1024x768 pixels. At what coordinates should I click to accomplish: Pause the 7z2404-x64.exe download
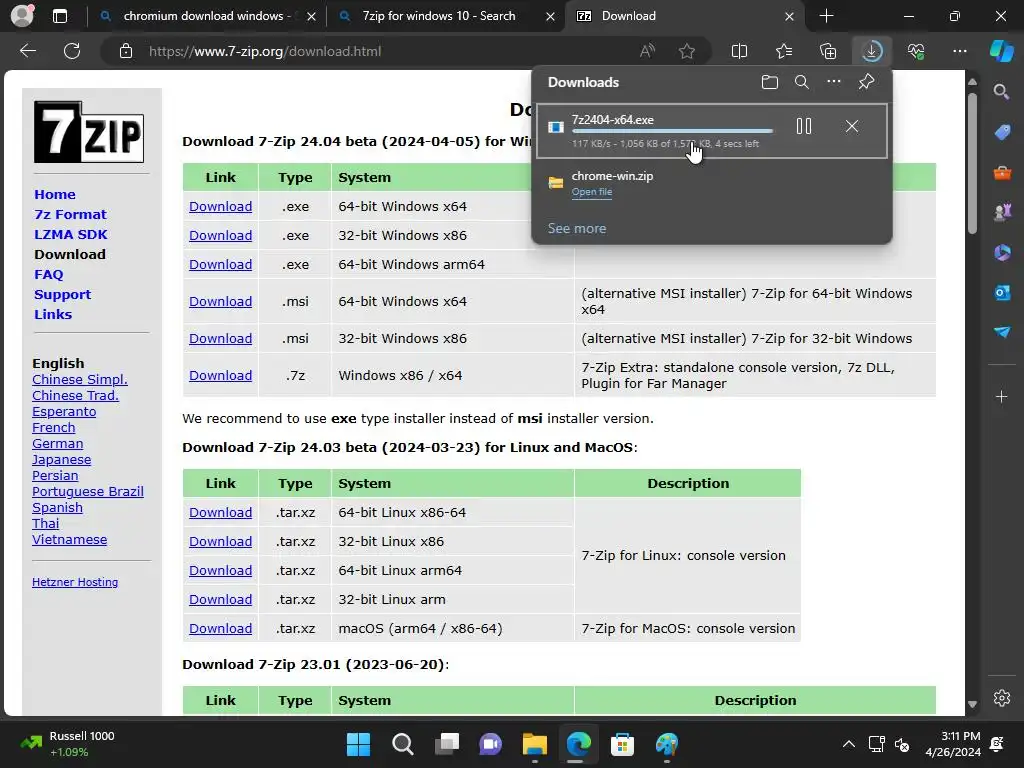tap(804, 126)
